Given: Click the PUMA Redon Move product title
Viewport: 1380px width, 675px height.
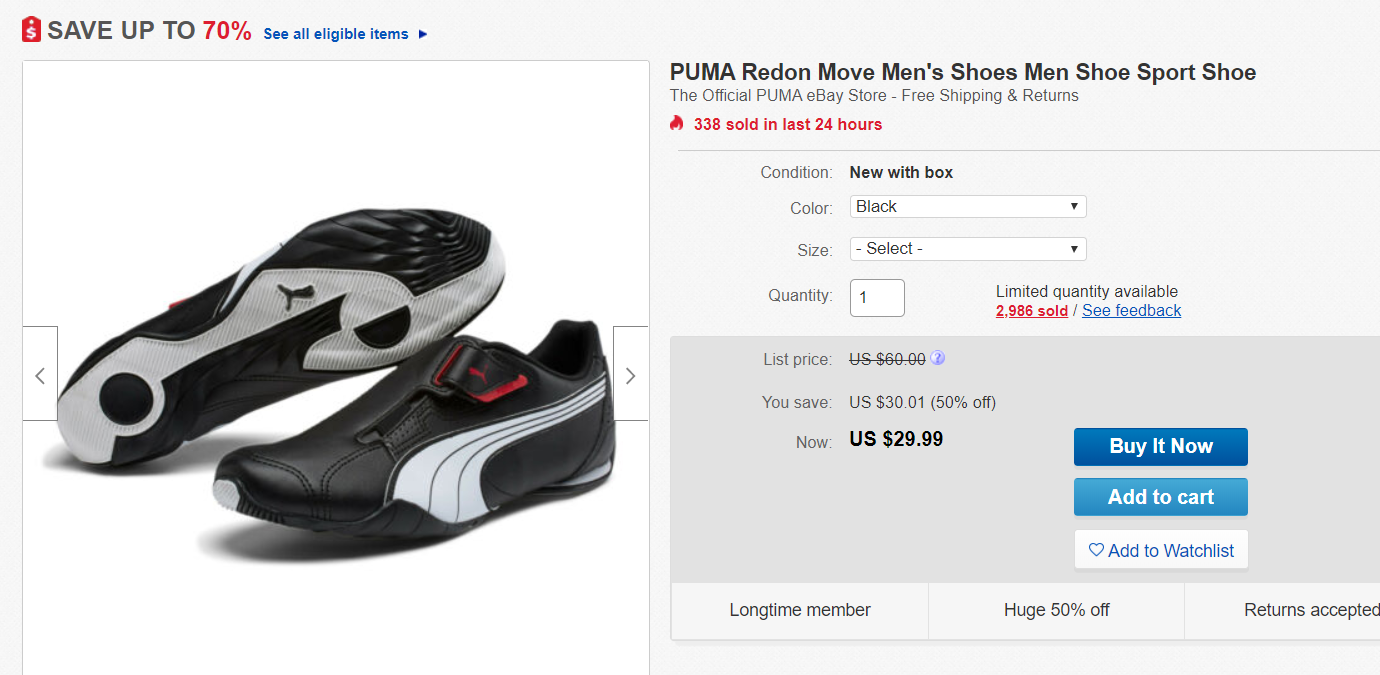Looking at the screenshot, I should coord(962,72).
